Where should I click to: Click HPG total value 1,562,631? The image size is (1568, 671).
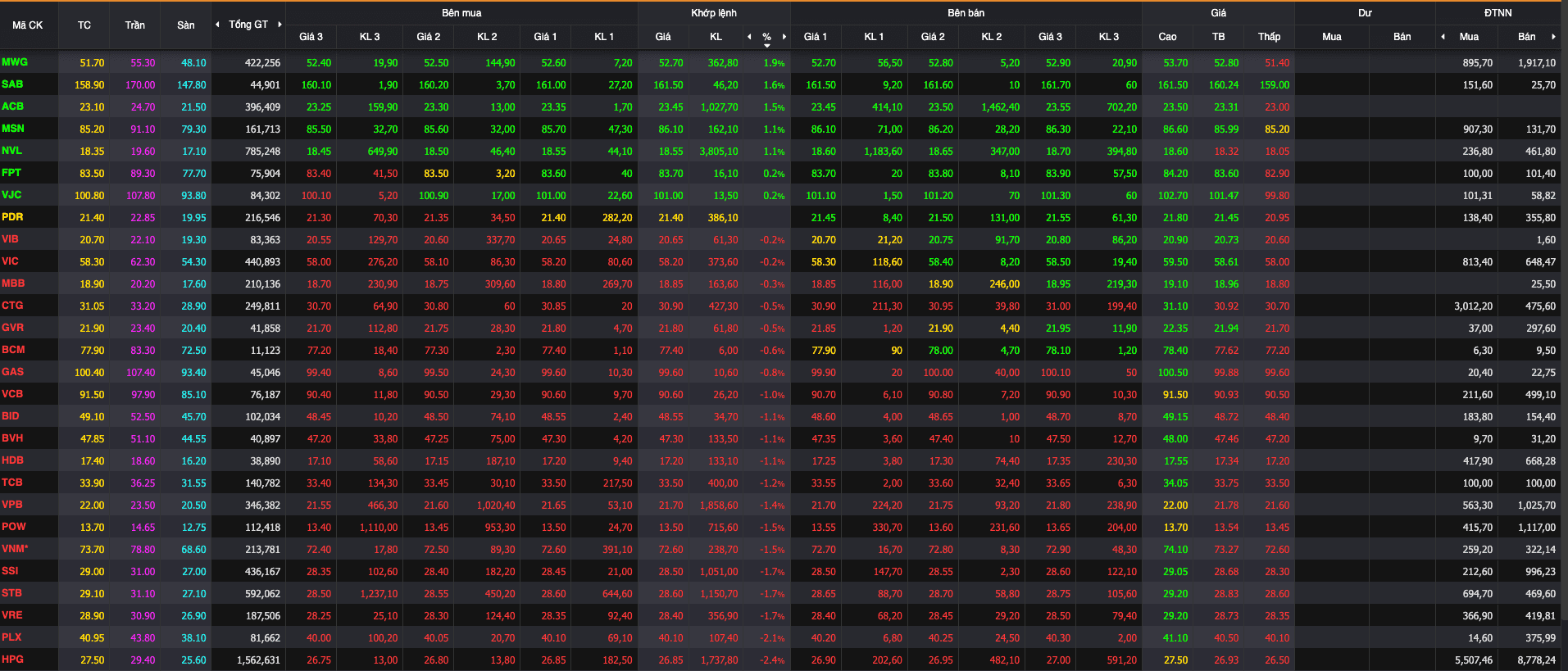point(258,660)
